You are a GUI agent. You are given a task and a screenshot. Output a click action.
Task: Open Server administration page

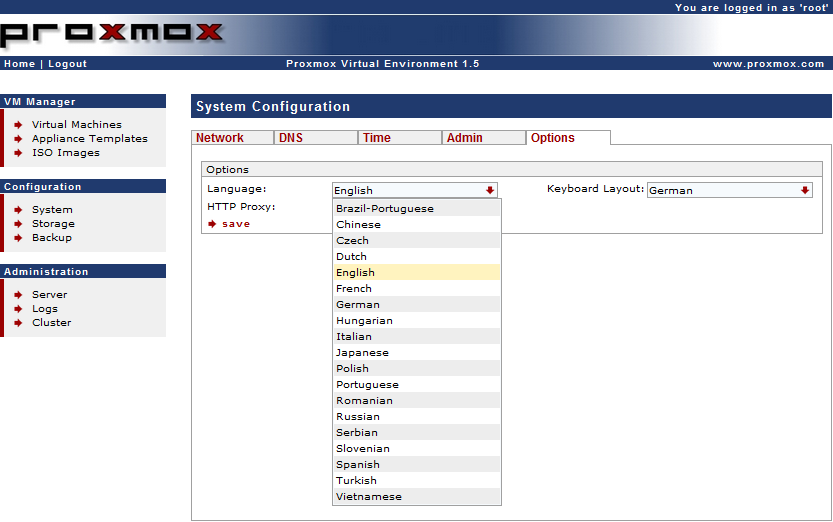pyautogui.click(x=49, y=295)
